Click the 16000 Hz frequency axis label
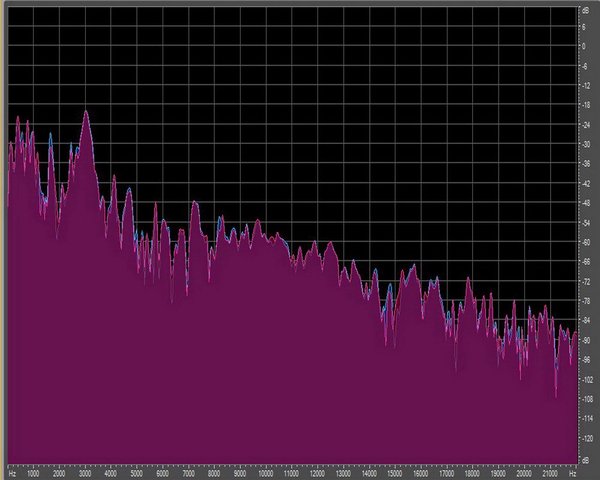The image size is (600, 480). click(421, 474)
